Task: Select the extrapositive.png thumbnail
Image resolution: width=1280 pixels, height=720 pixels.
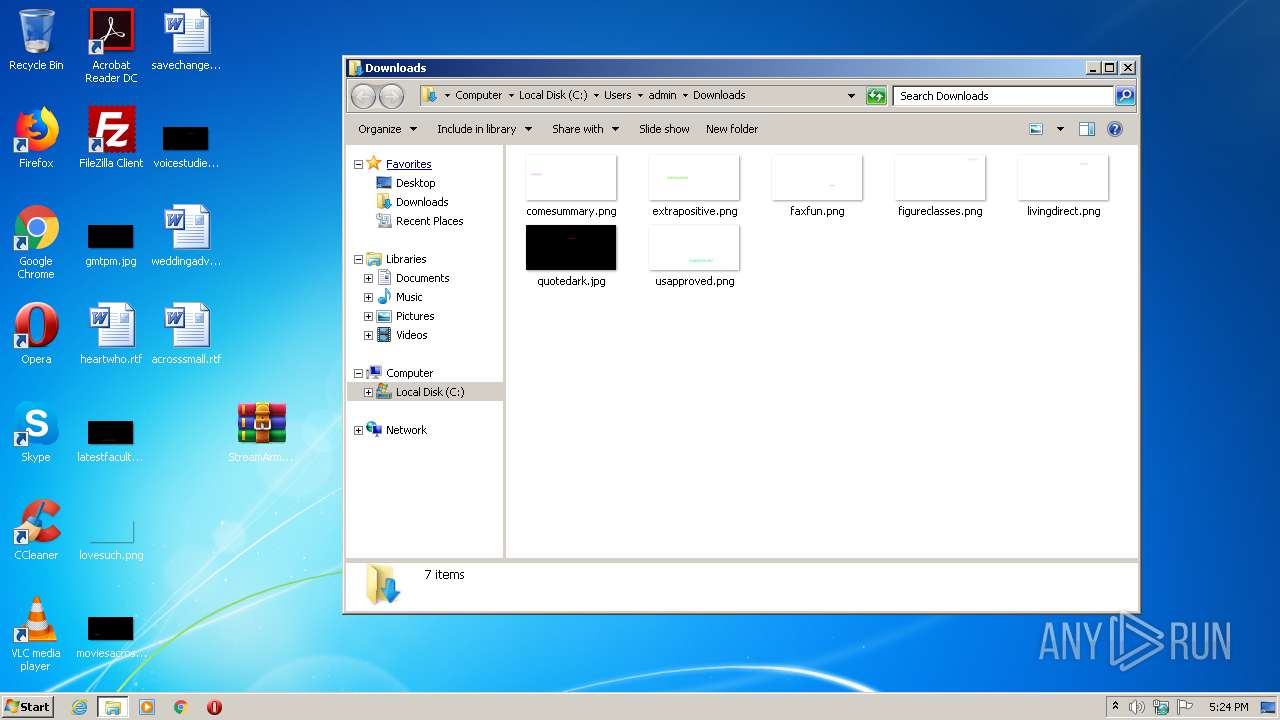Action: pyautogui.click(x=694, y=186)
